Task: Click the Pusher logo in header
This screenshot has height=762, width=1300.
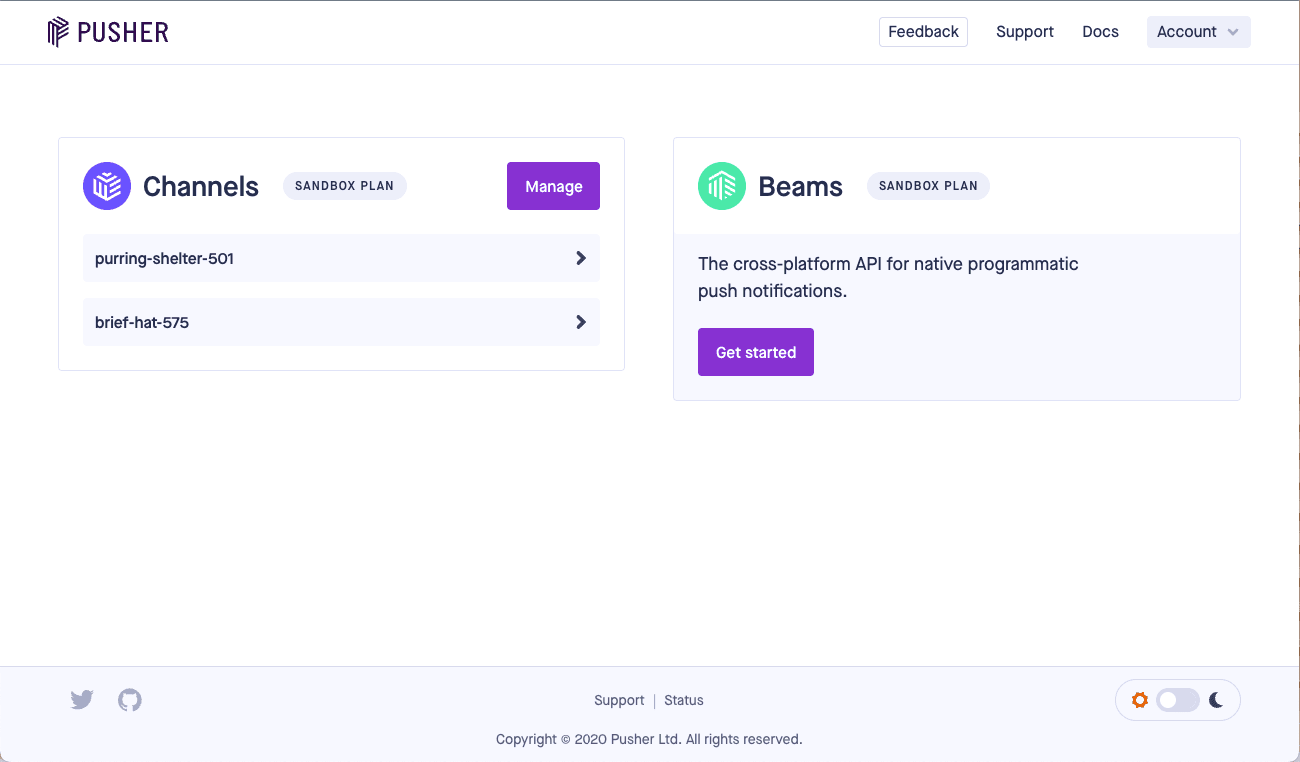Action: click(x=108, y=32)
